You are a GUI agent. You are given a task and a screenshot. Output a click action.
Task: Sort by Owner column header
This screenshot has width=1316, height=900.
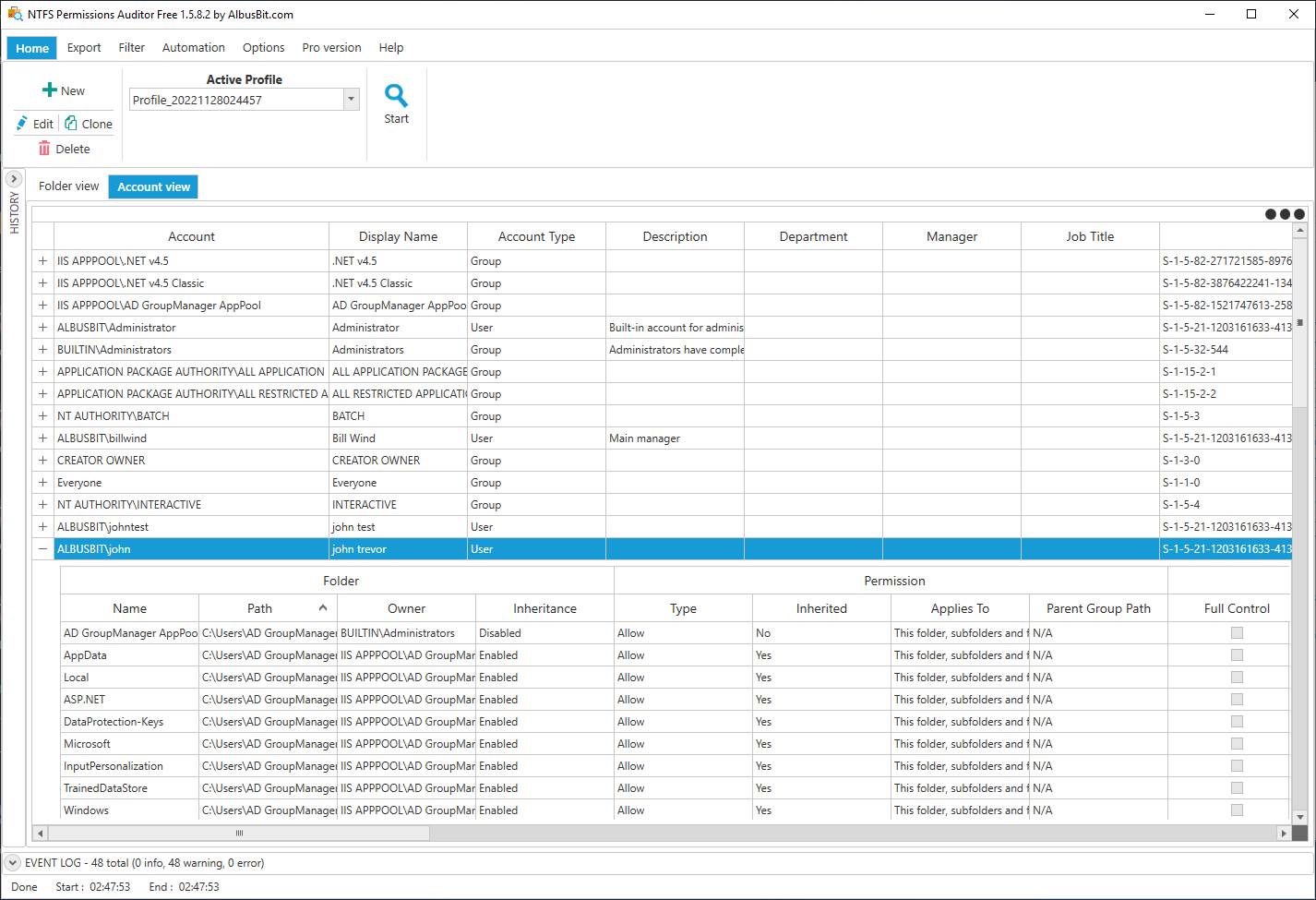[x=407, y=608]
